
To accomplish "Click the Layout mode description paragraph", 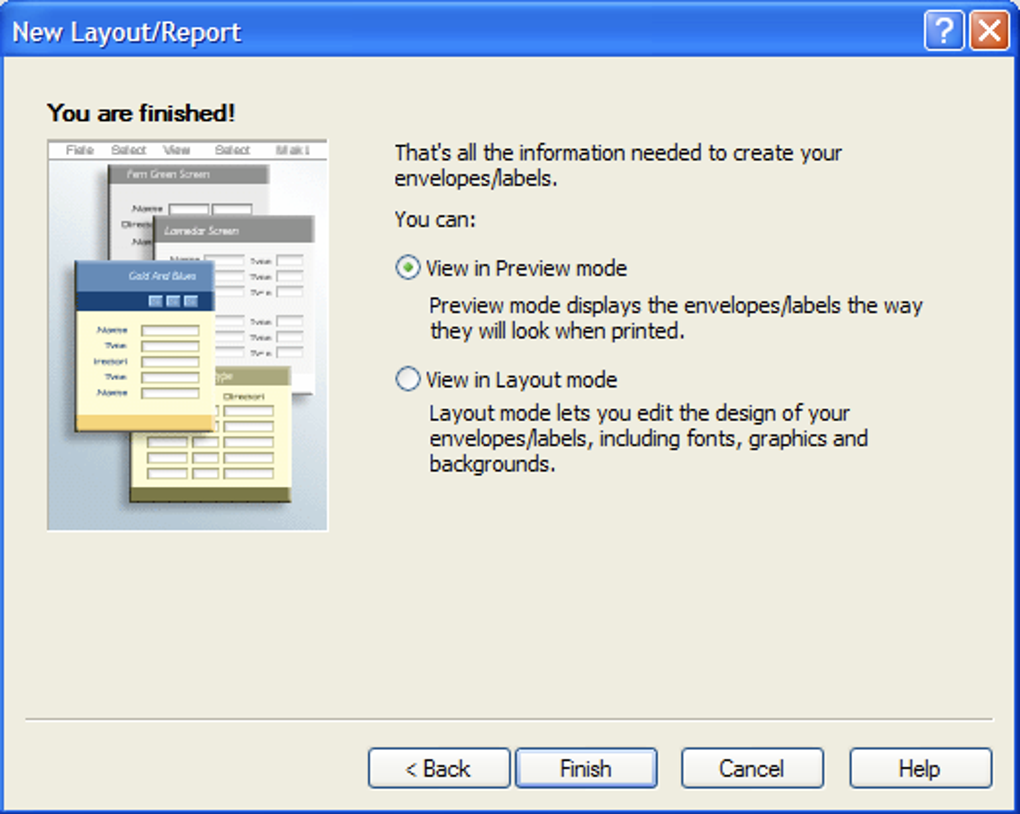I will click(x=648, y=438).
